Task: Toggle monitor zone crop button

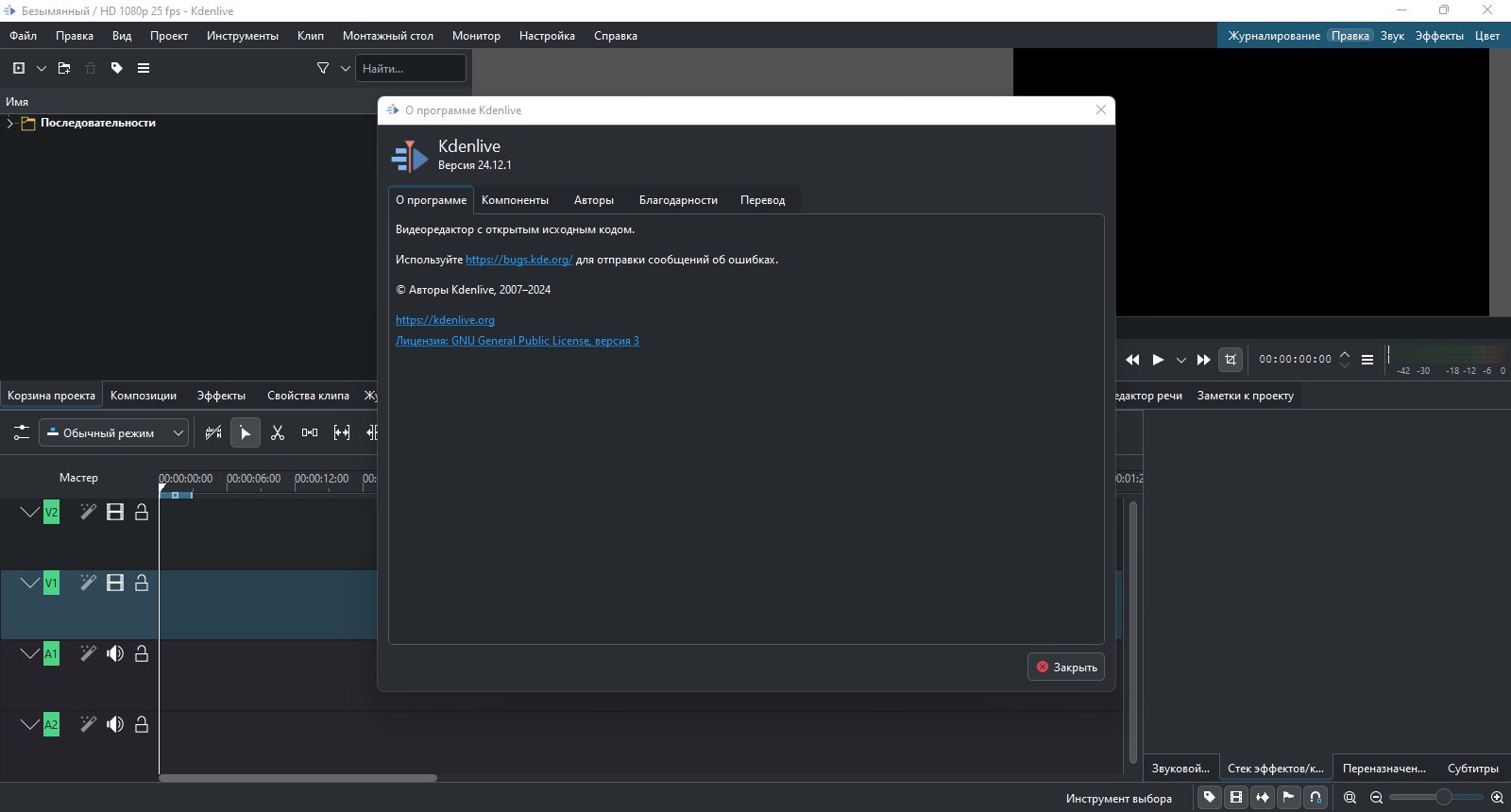Action: pos(1231,360)
